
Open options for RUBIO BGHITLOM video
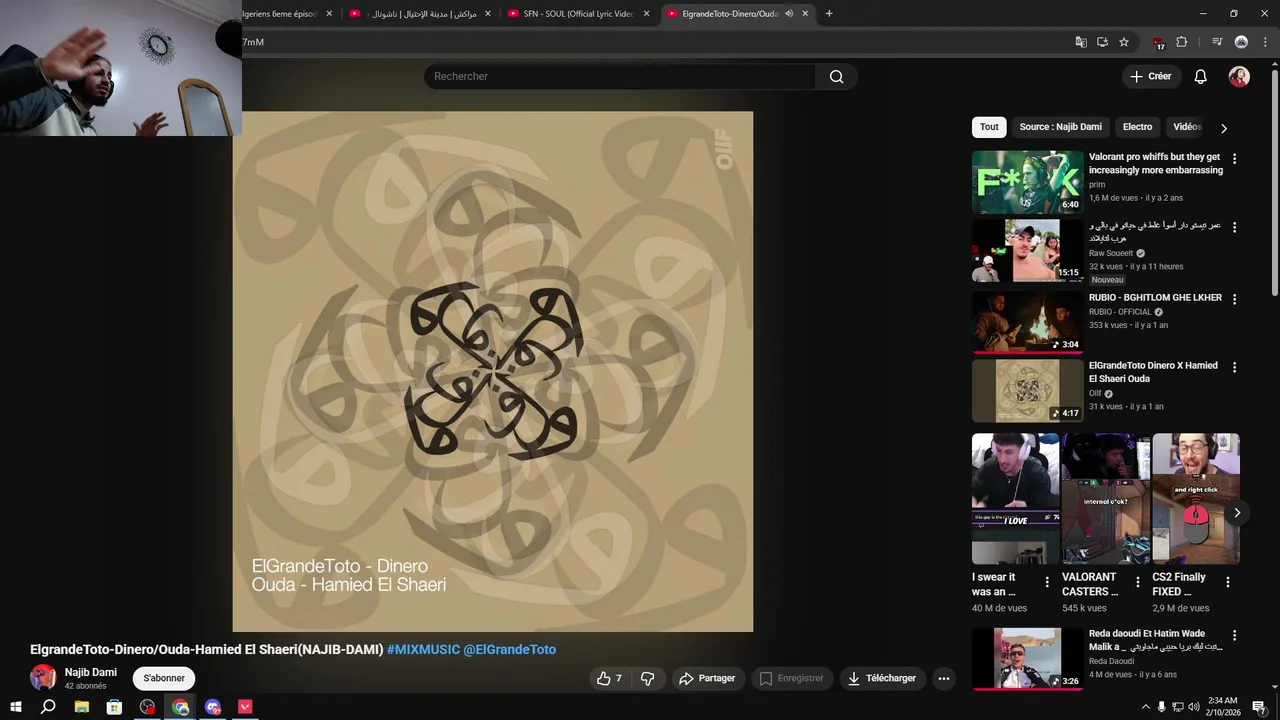click(1234, 299)
